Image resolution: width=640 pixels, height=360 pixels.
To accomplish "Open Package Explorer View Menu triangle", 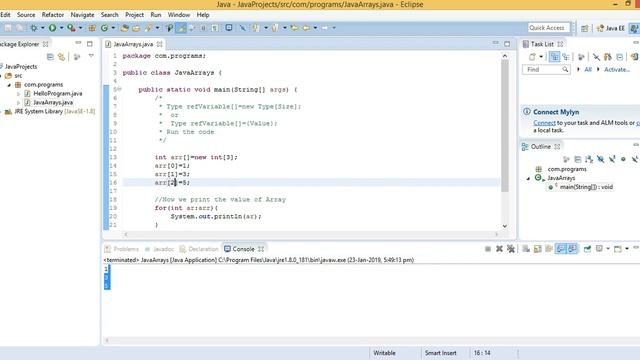I will click(x=91, y=56).
